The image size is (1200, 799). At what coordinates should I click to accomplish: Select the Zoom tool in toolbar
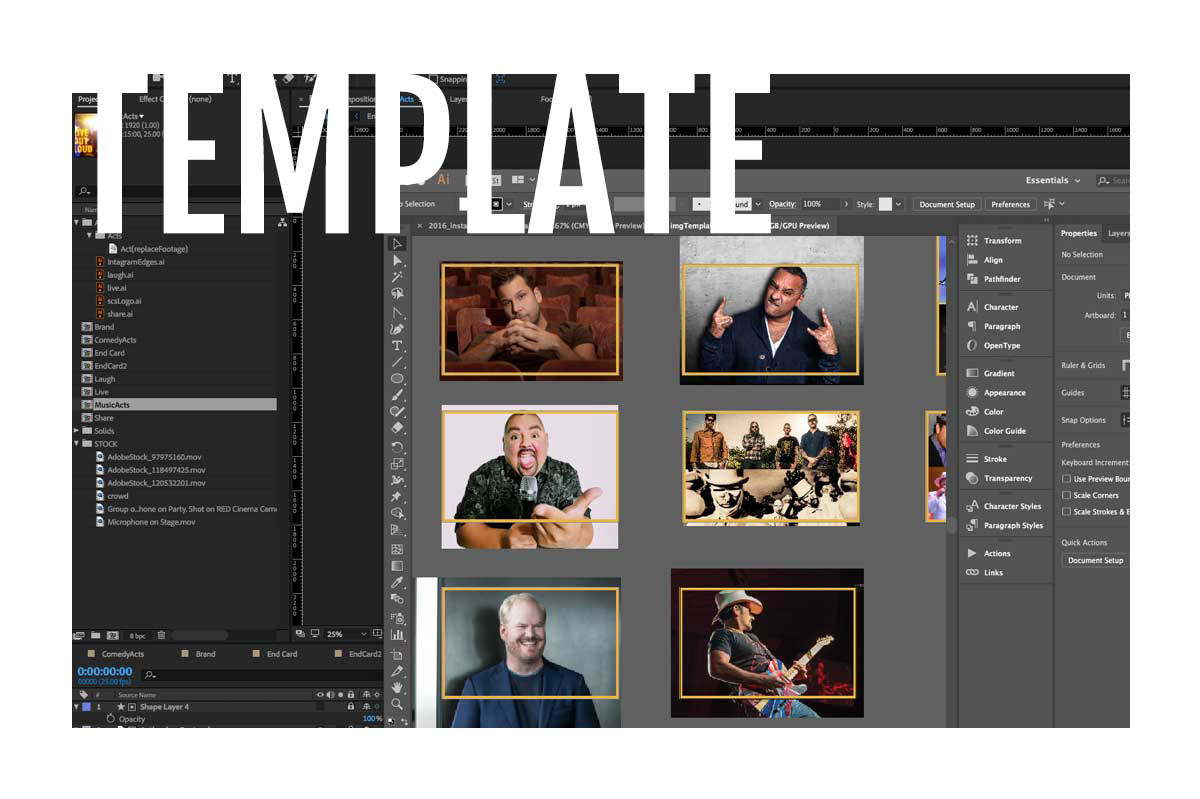(397, 704)
